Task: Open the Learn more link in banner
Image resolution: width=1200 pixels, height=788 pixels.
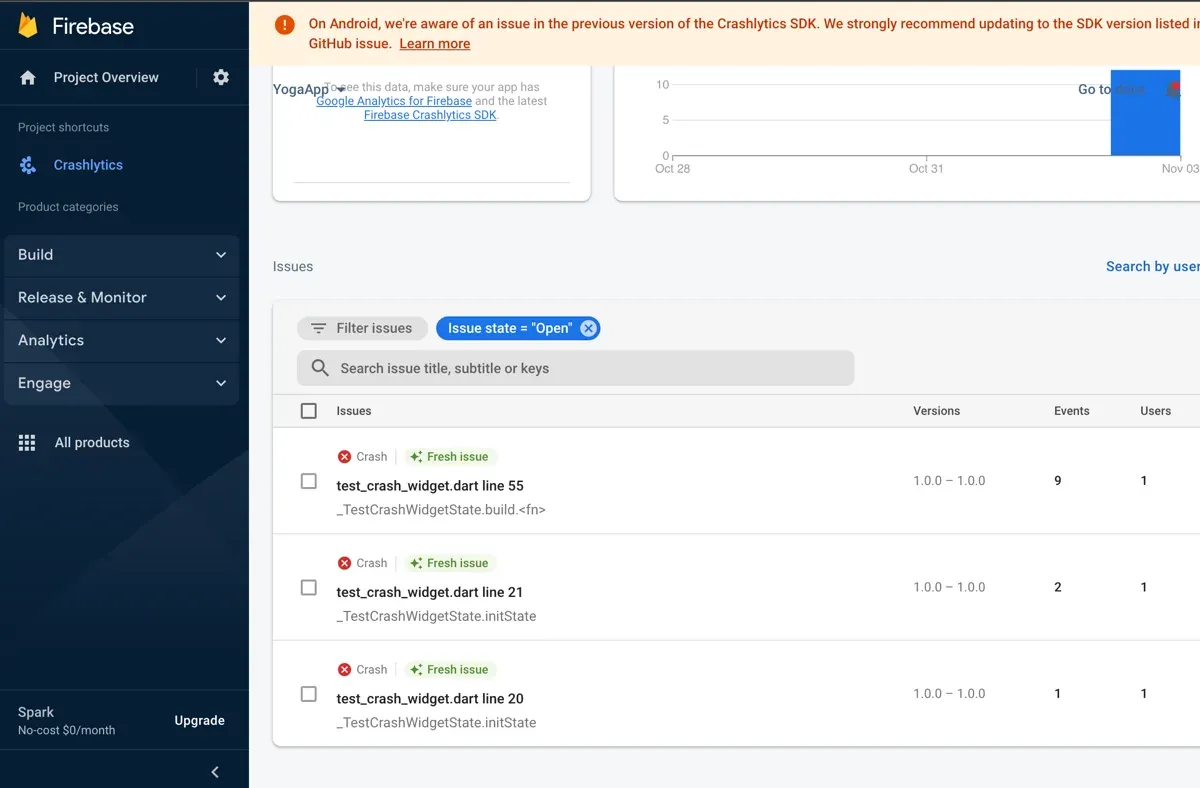Action: (434, 44)
